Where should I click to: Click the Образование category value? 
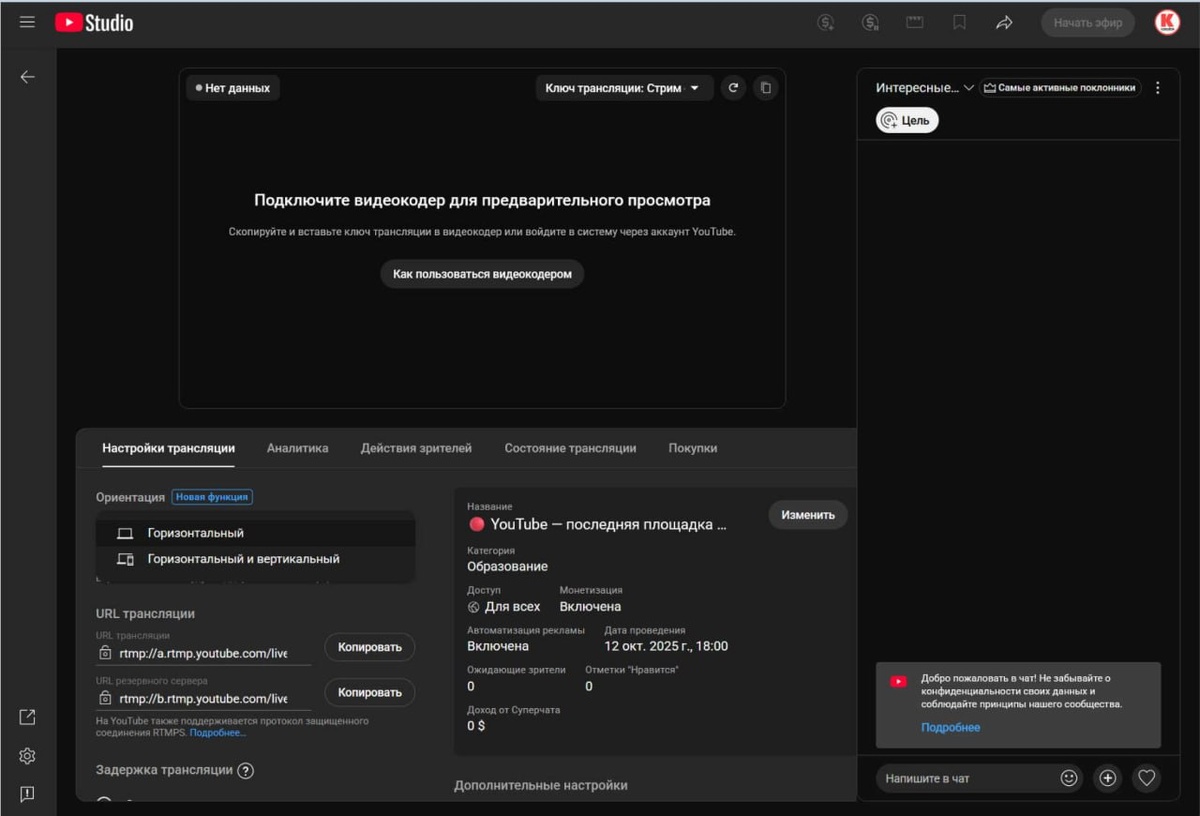click(507, 566)
